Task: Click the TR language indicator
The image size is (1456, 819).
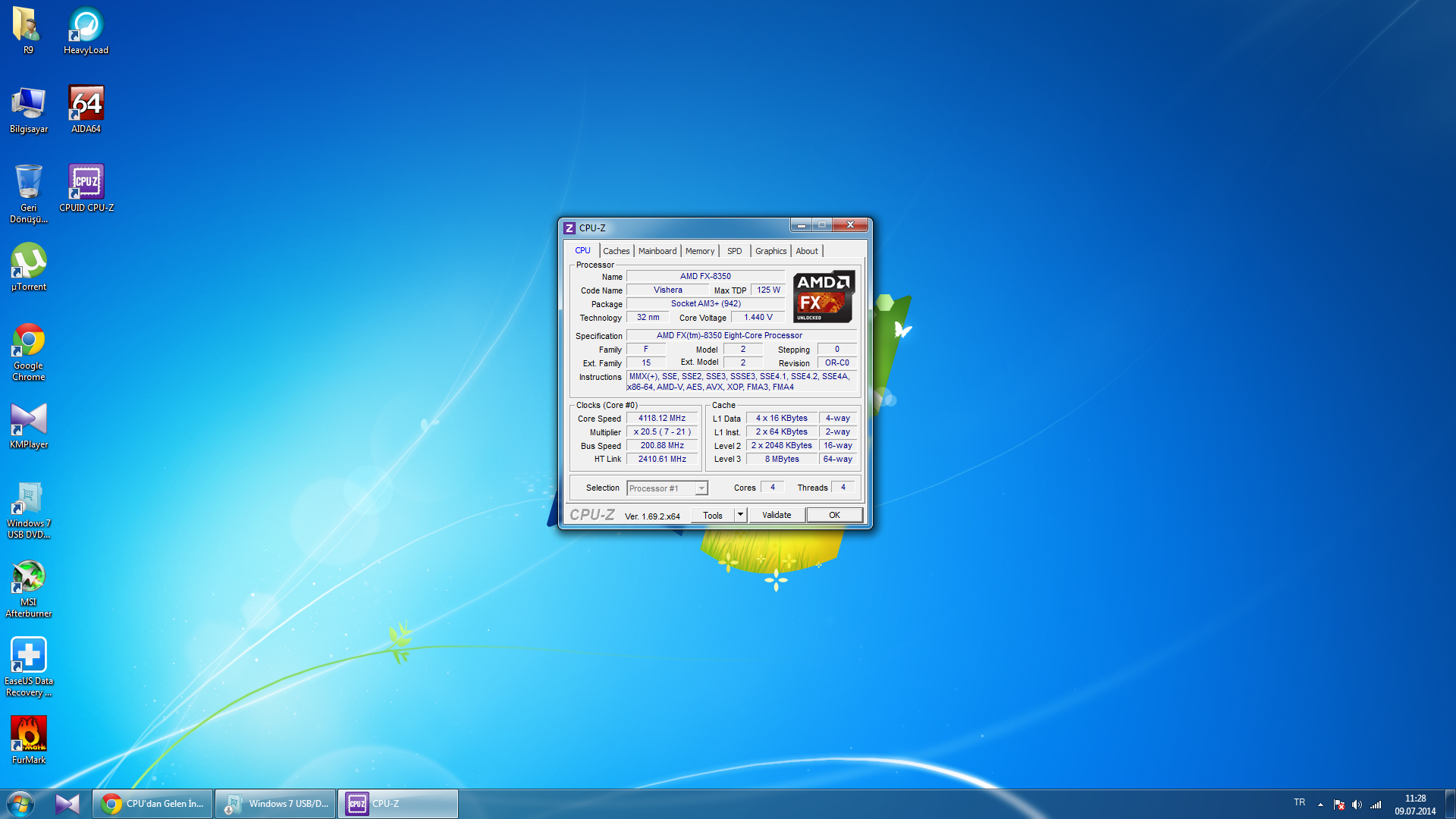Action: click(x=1299, y=802)
